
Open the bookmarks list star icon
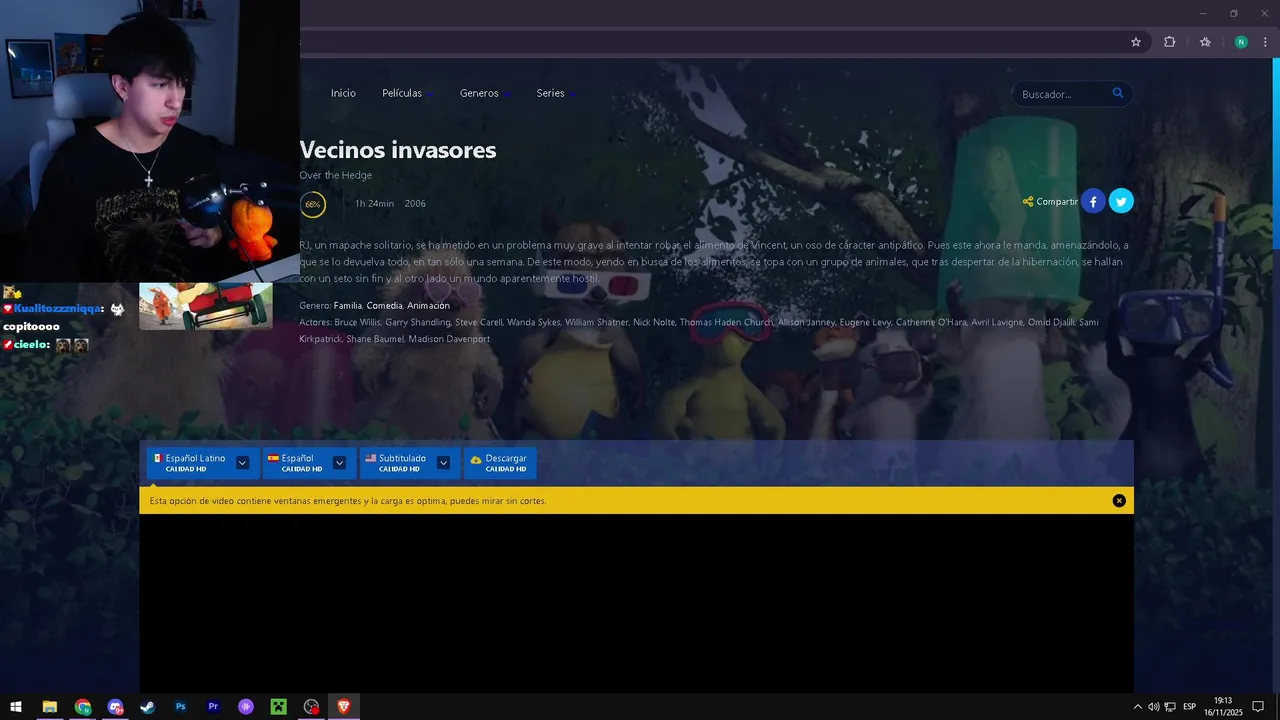(1205, 42)
